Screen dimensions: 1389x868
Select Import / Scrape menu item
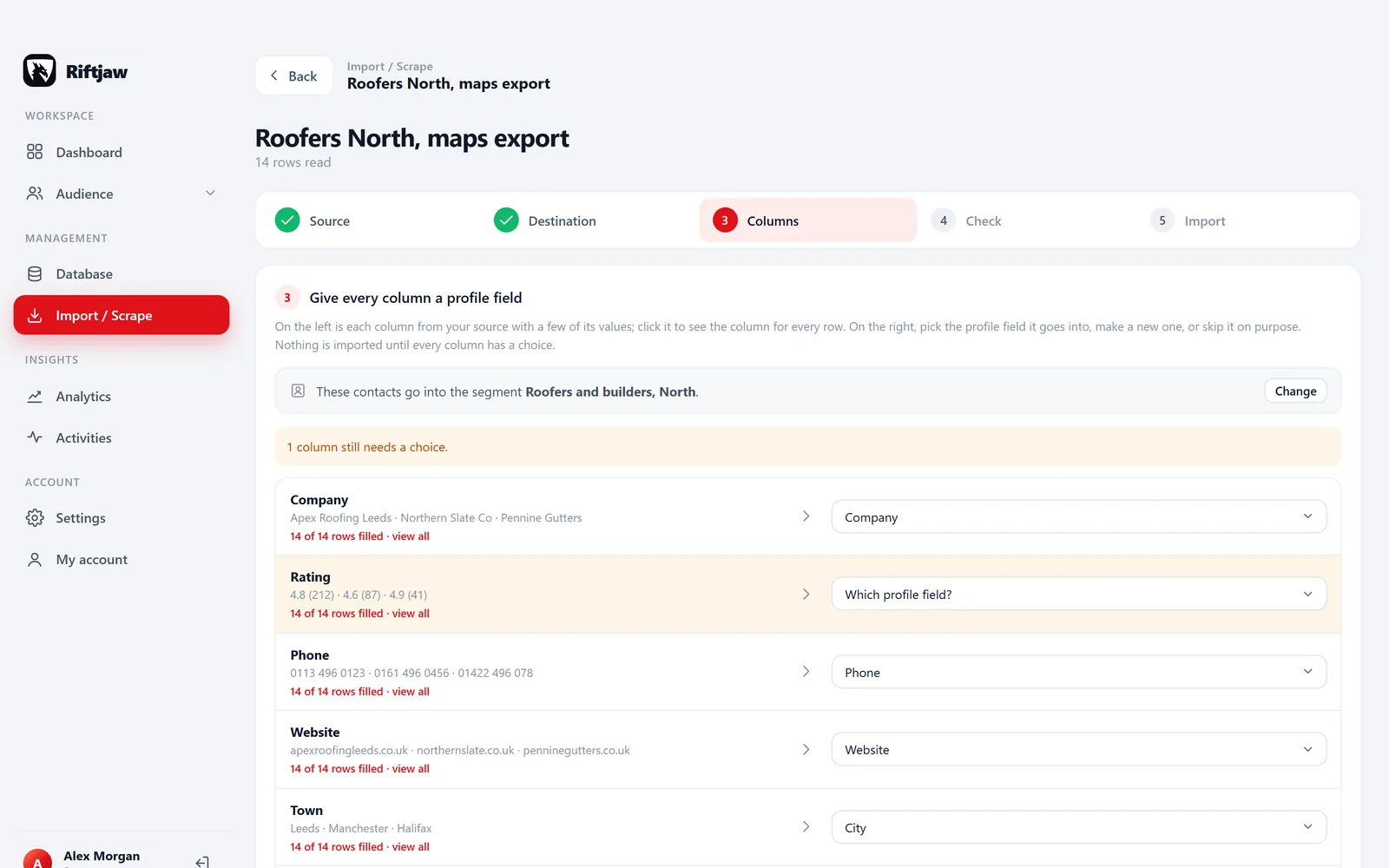(x=122, y=315)
